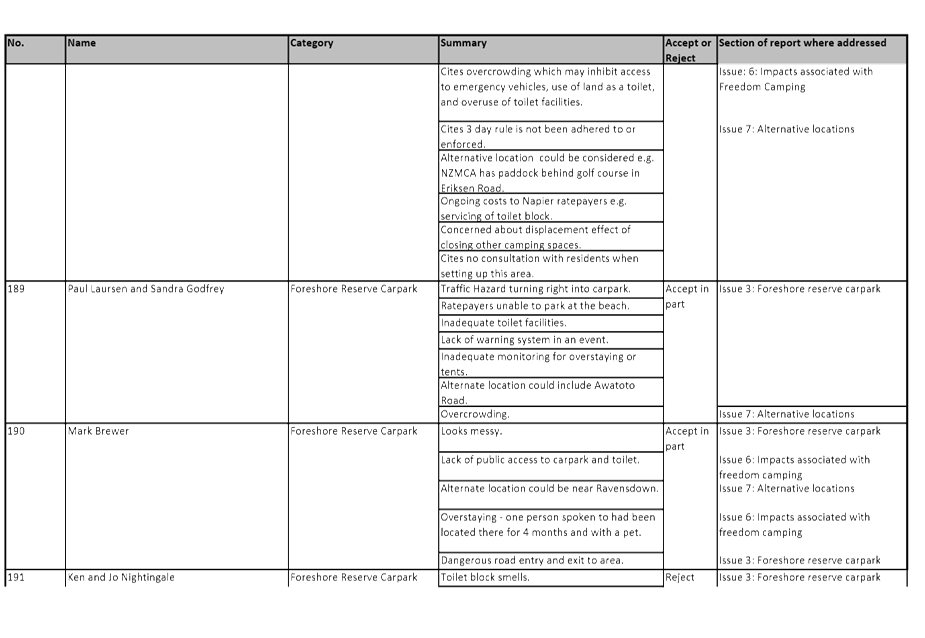This screenshot has height=638, width=925.
Task: Select 'Lack of warning system in an event'
Action: 551,341
